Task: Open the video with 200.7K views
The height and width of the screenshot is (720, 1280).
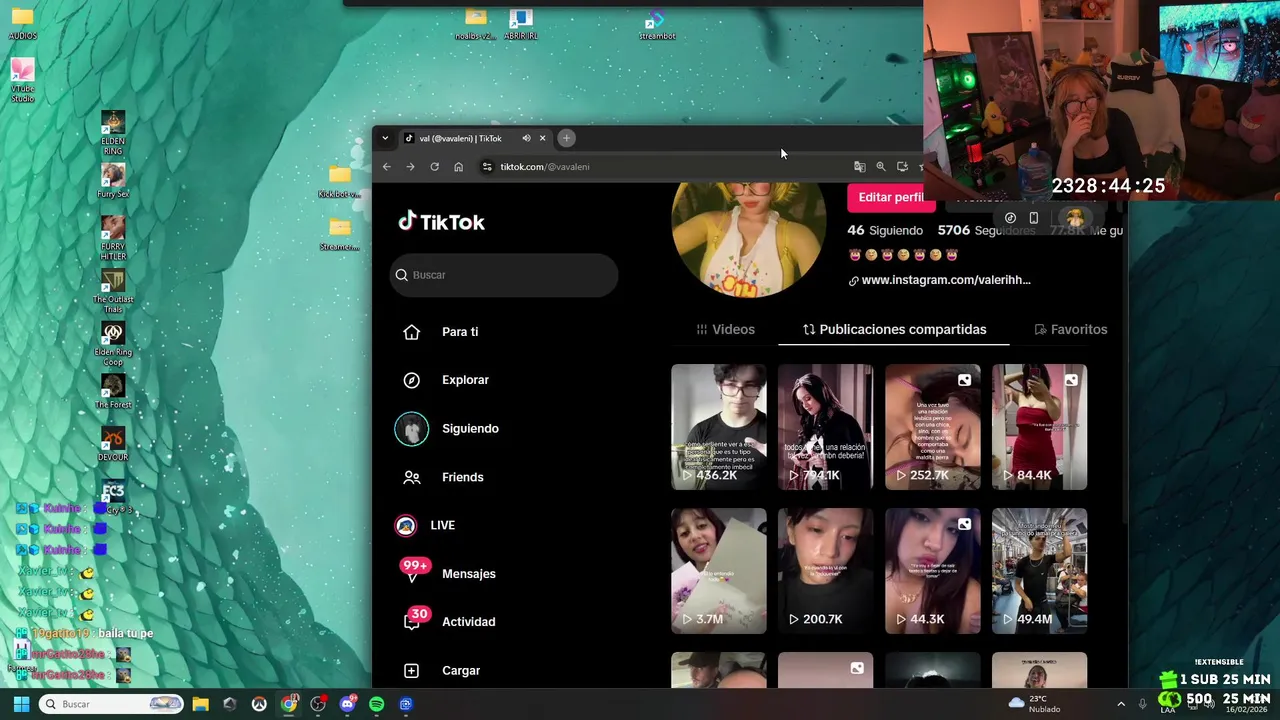Action: 825,571
